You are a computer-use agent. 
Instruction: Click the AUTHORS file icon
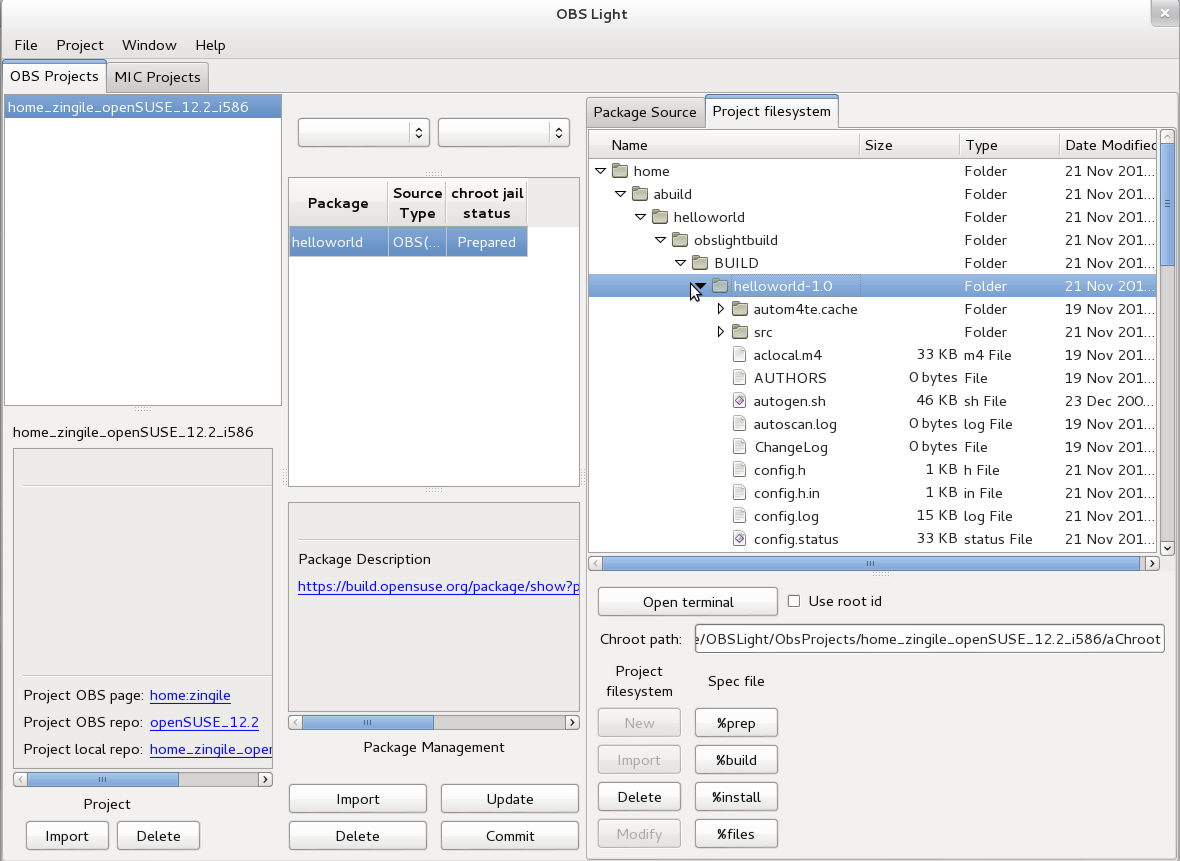(x=740, y=377)
